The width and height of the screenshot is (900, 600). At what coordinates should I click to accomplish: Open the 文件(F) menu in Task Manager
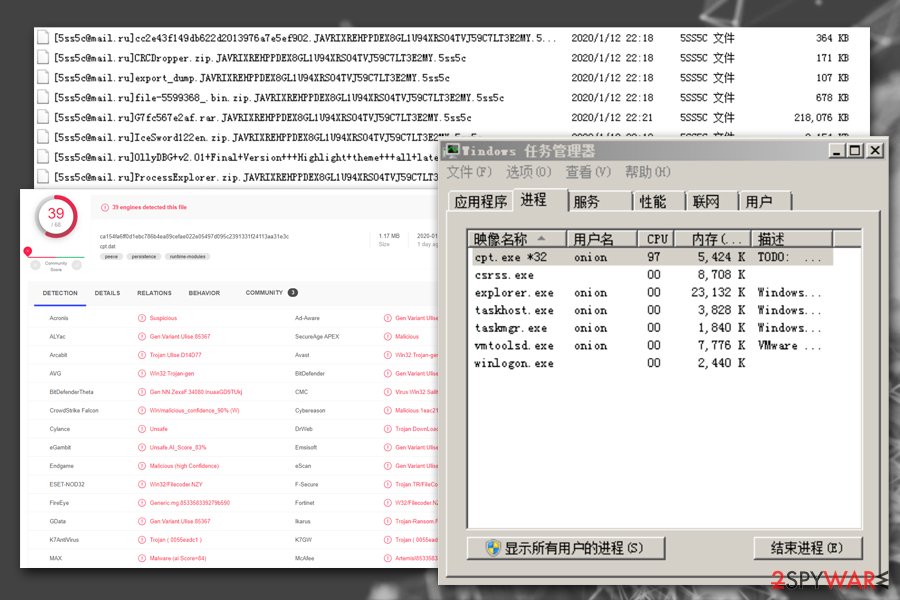click(x=469, y=172)
